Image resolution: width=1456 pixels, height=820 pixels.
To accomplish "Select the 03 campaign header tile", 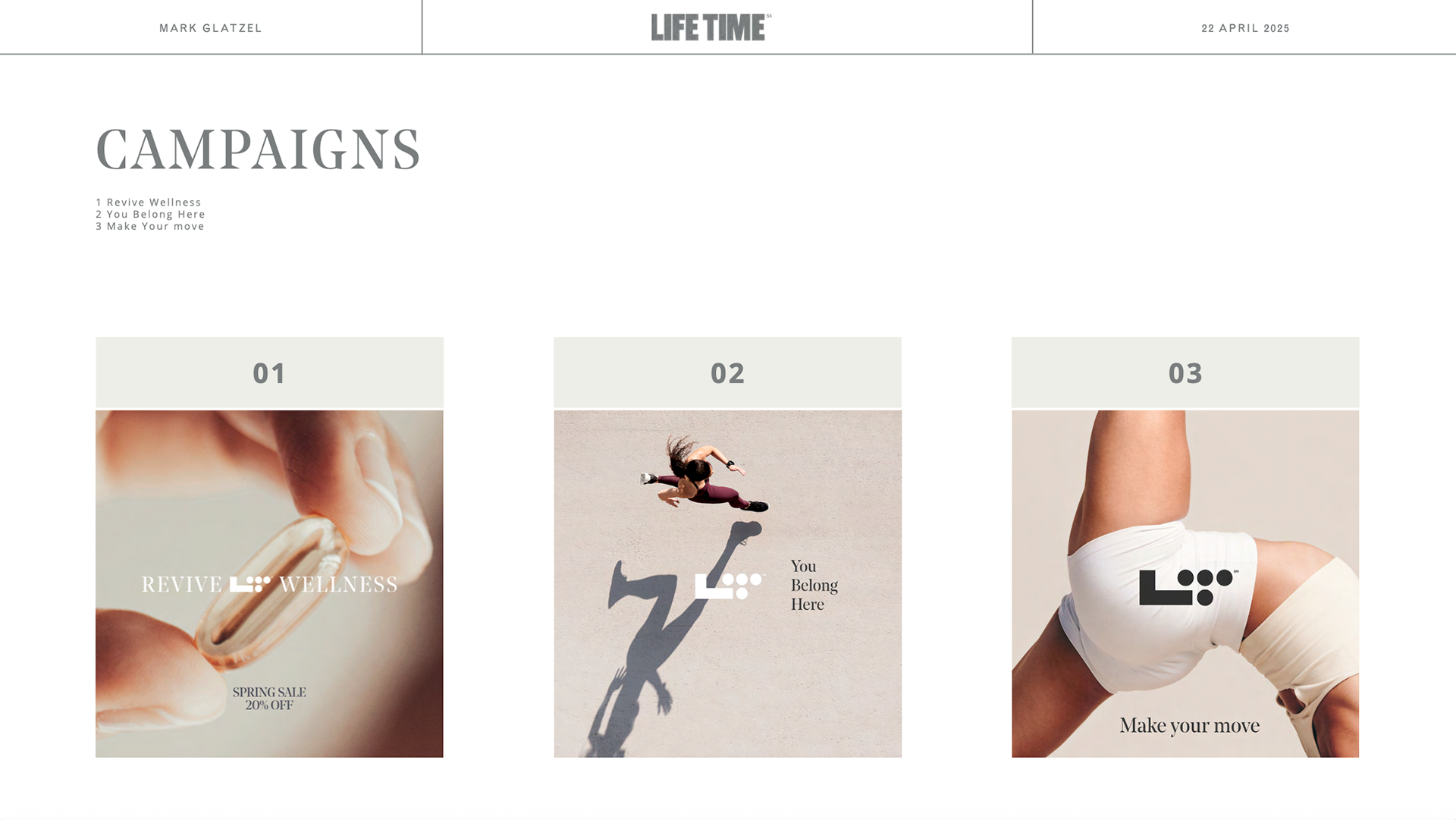I will coord(1185,372).
